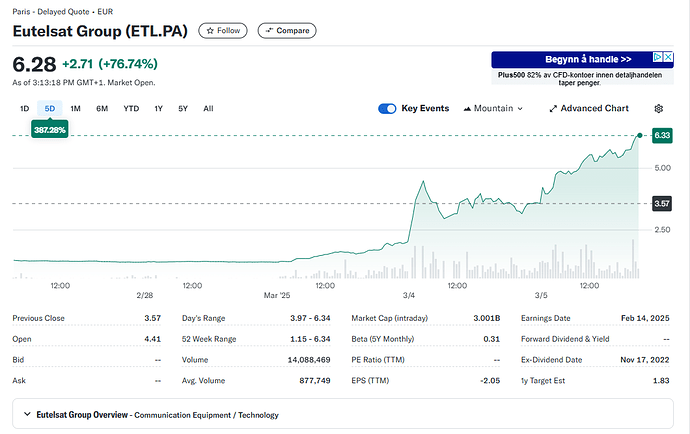Click the 2.50 price axis label
The image size is (690, 434).
662,230
